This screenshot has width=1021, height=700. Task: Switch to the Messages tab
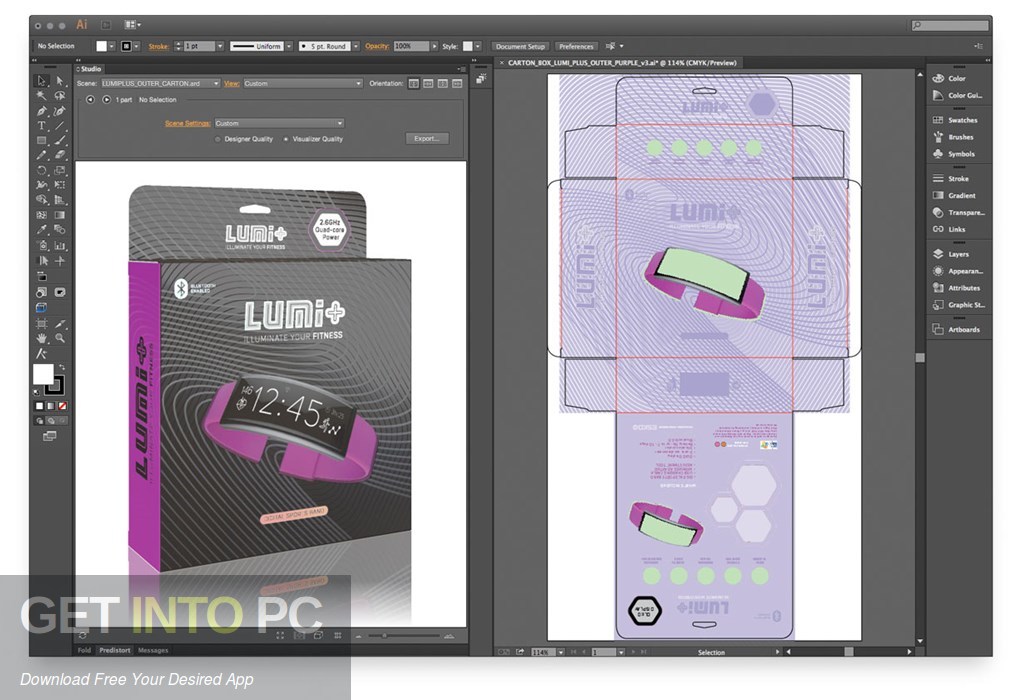(x=152, y=650)
